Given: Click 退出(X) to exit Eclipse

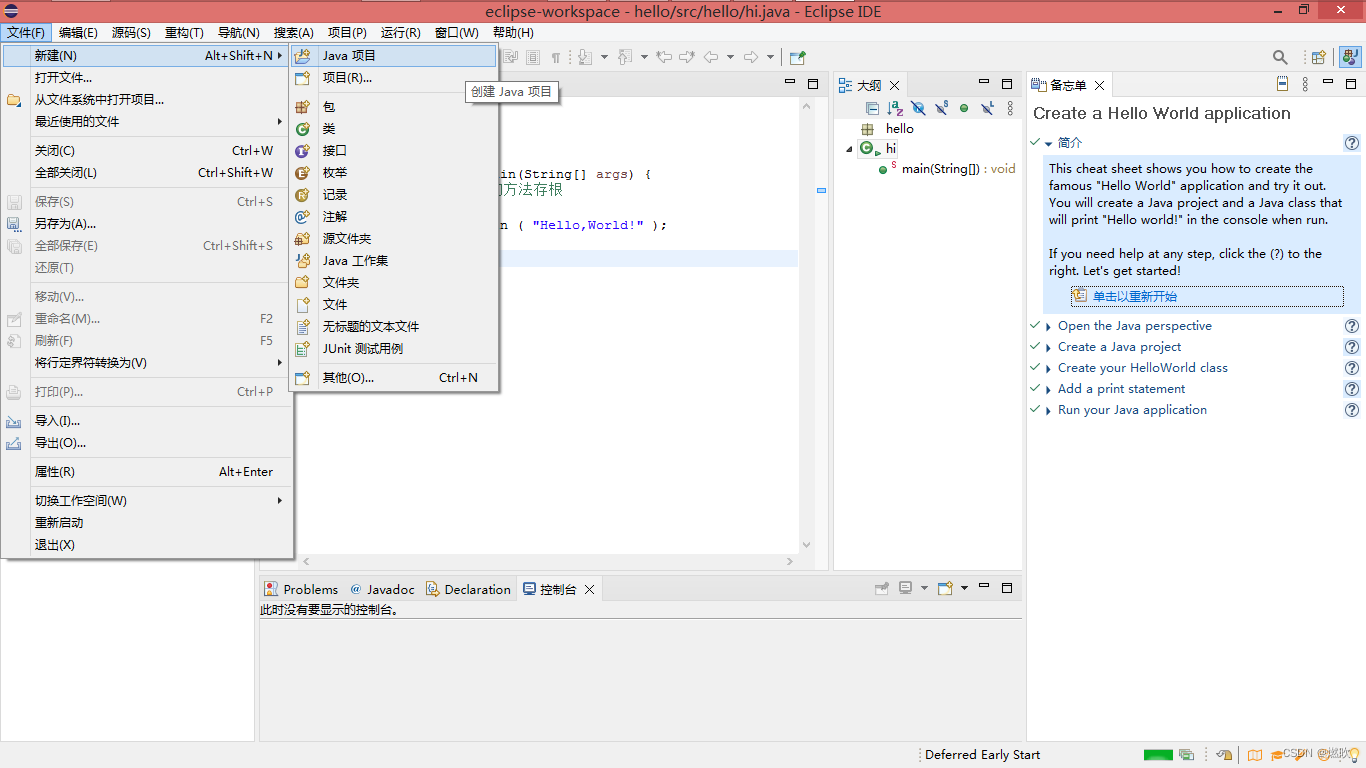Looking at the screenshot, I should 147,545.
